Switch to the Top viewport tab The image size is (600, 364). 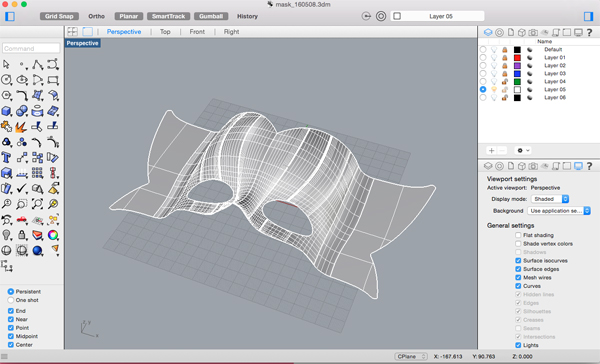tap(165, 32)
